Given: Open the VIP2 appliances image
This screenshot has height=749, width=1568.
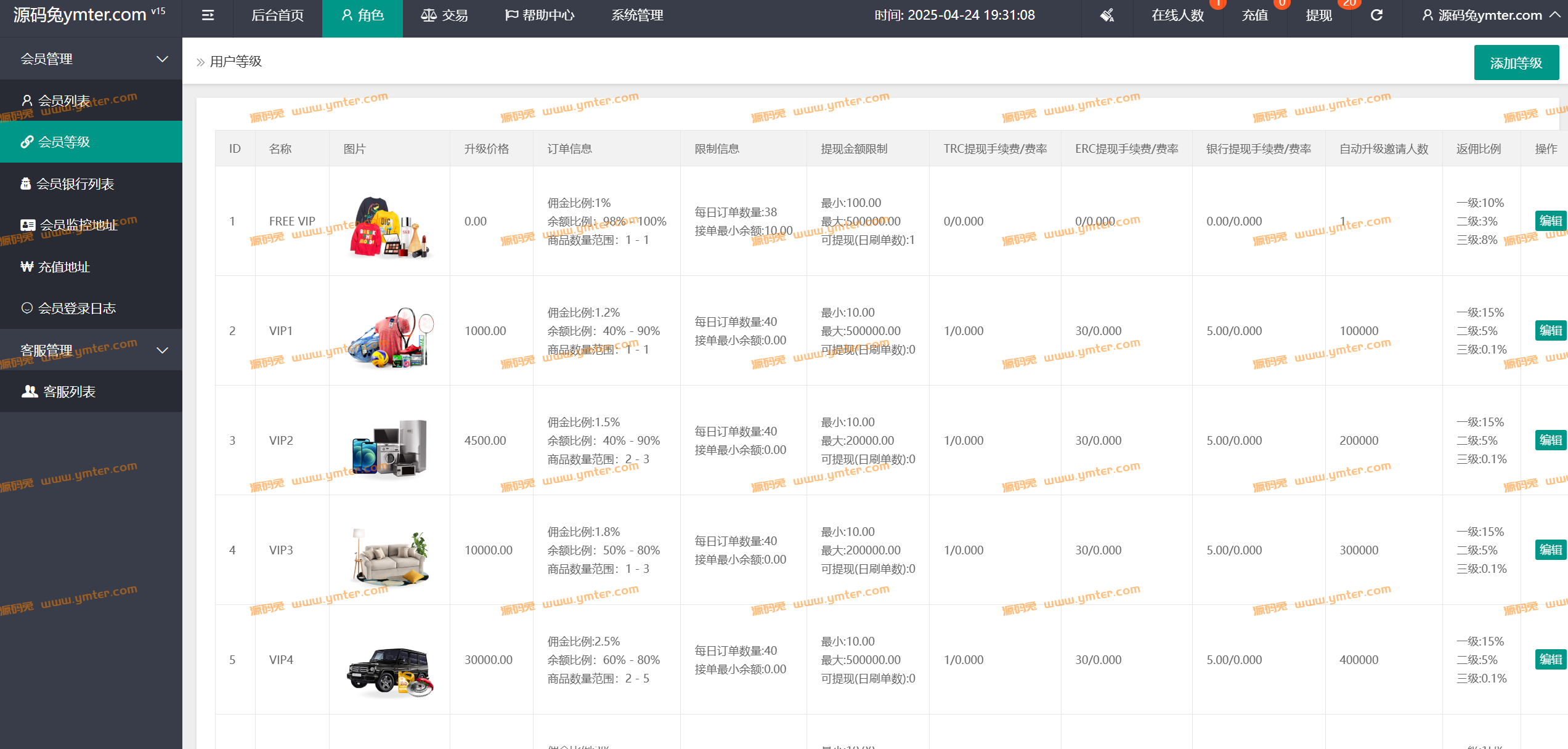Looking at the screenshot, I should [389, 448].
